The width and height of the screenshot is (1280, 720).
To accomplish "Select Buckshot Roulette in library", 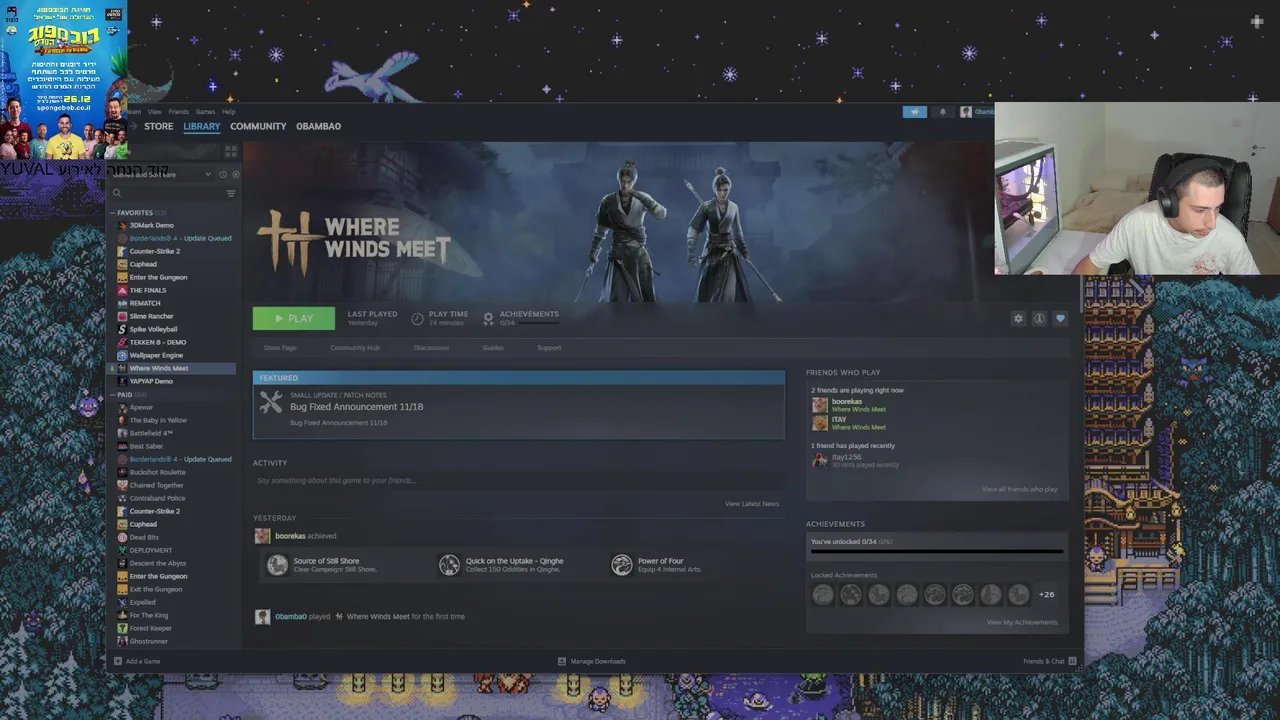I will tap(157, 472).
